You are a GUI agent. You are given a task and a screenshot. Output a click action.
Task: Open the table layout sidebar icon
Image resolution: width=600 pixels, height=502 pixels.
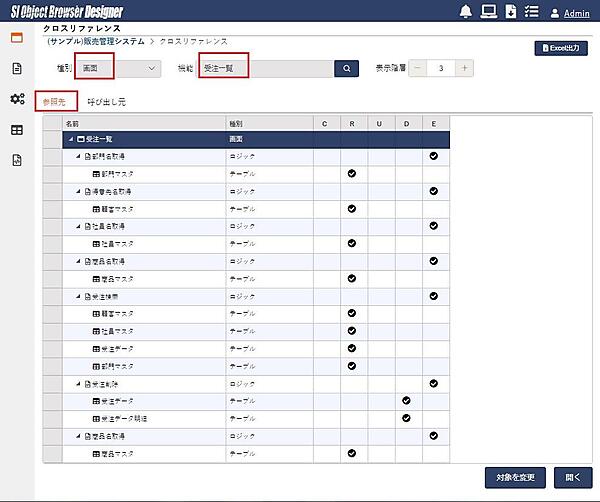tap(17, 130)
